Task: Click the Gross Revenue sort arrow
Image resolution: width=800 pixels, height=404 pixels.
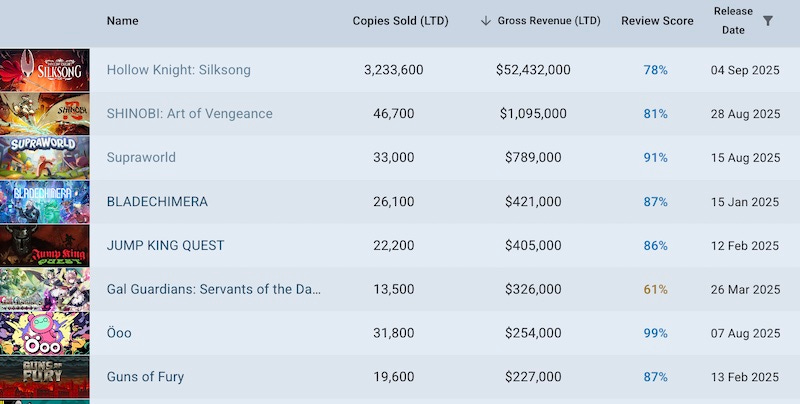Action: point(486,21)
